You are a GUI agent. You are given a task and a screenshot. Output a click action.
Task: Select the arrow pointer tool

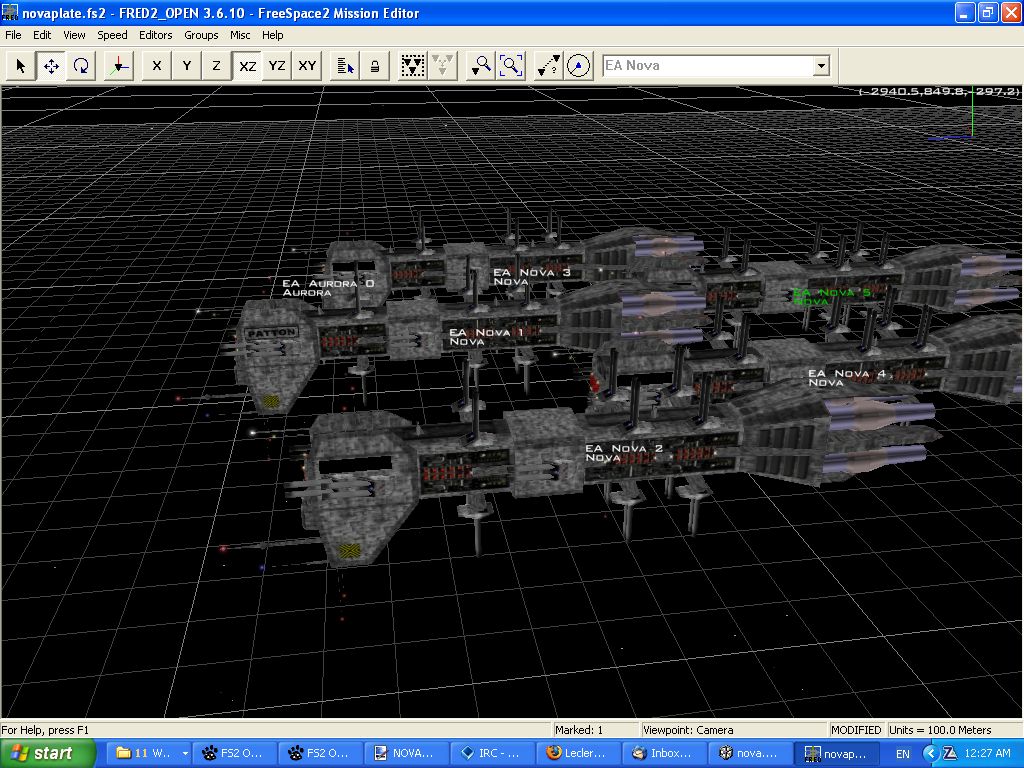click(21, 66)
